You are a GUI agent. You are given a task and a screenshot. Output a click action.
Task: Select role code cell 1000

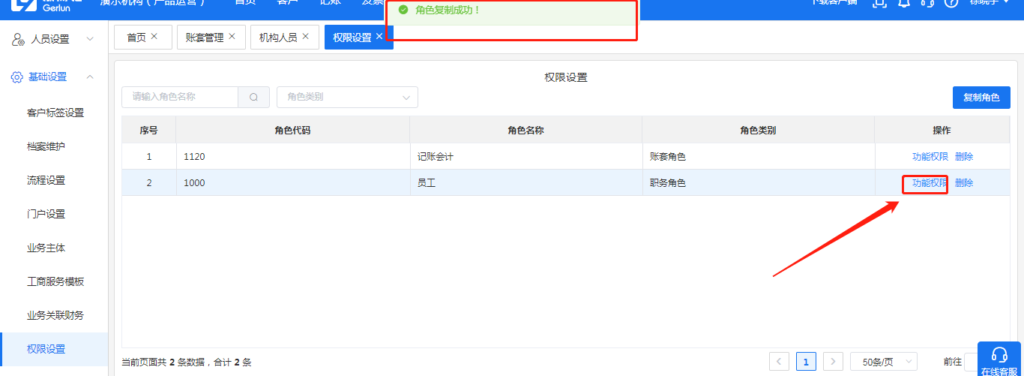point(293,183)
